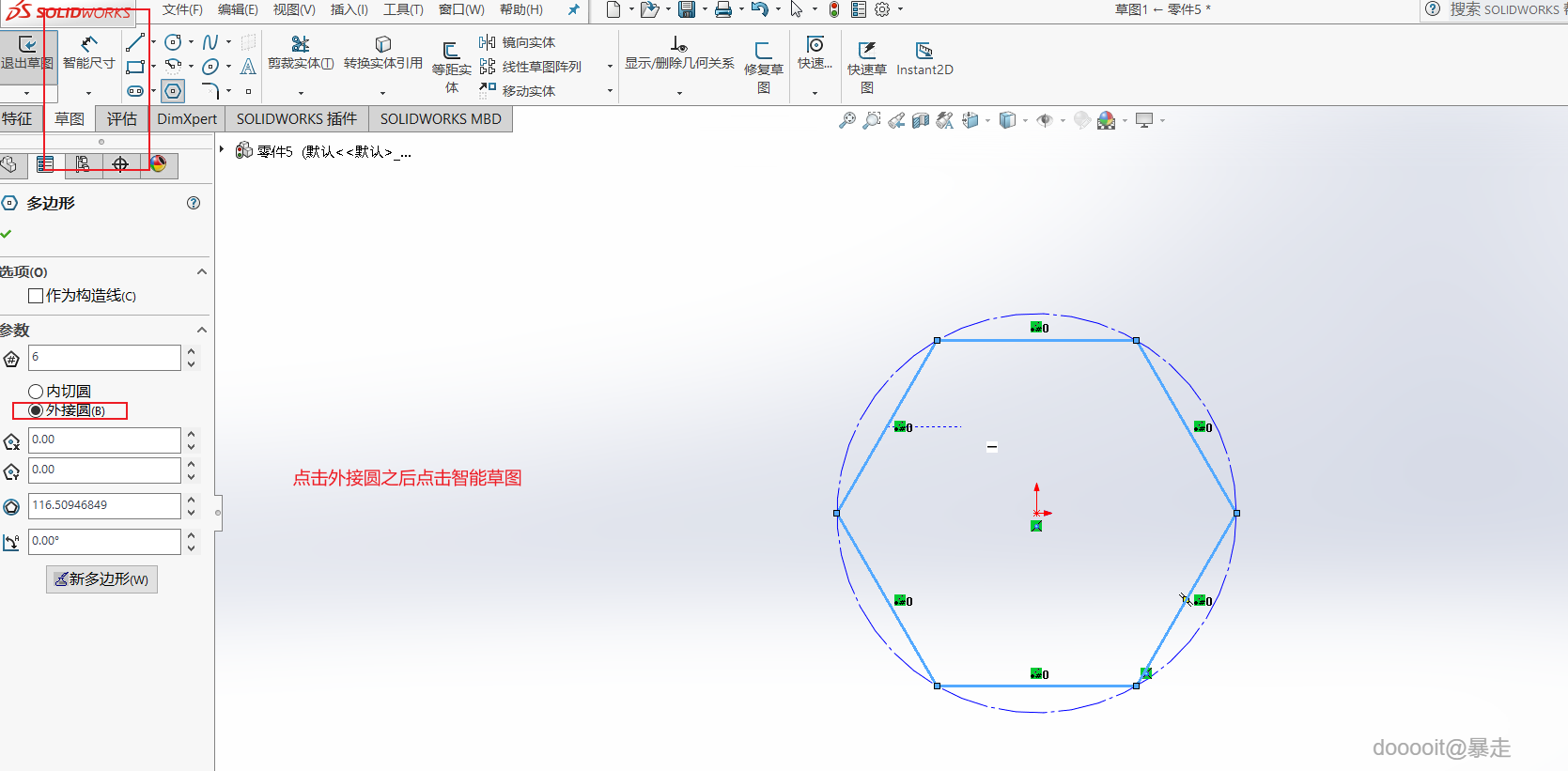The image size is (1568, 771).
Task: Select the Straight Slot tool
Action: tap(135, 91)
